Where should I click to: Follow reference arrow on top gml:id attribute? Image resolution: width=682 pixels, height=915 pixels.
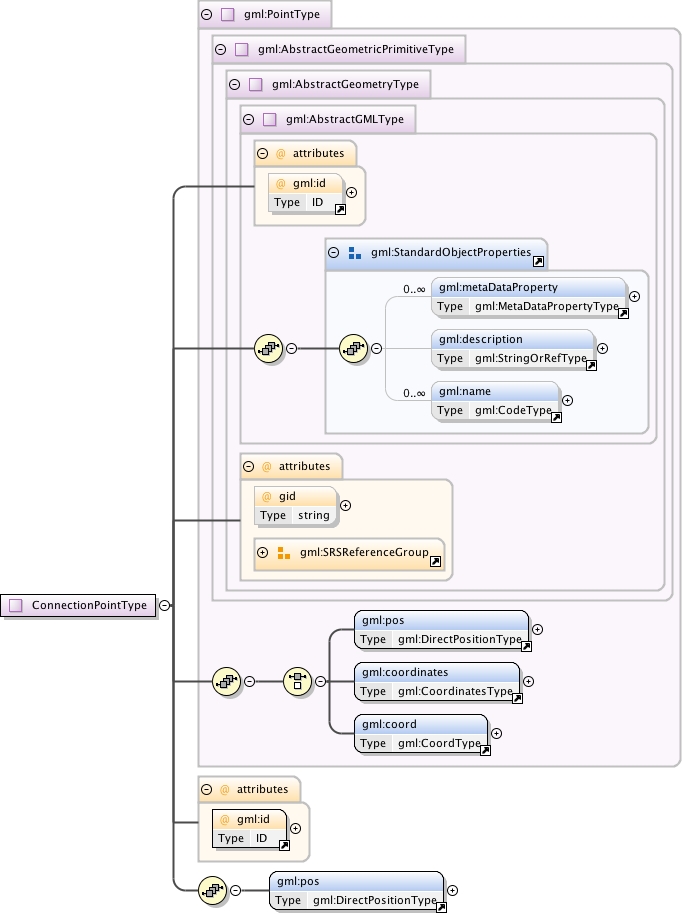click(x=340, y=209)
